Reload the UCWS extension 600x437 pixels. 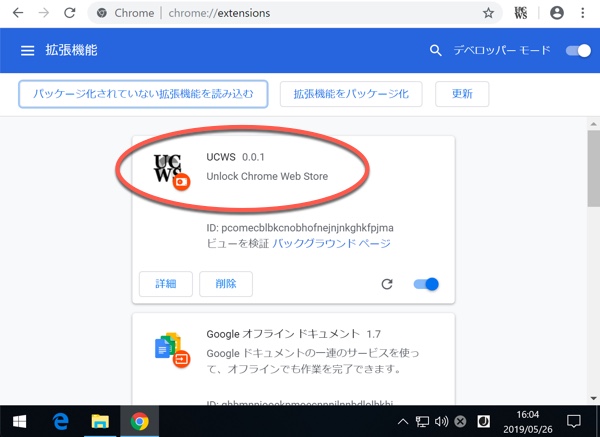tap(387, 284)
